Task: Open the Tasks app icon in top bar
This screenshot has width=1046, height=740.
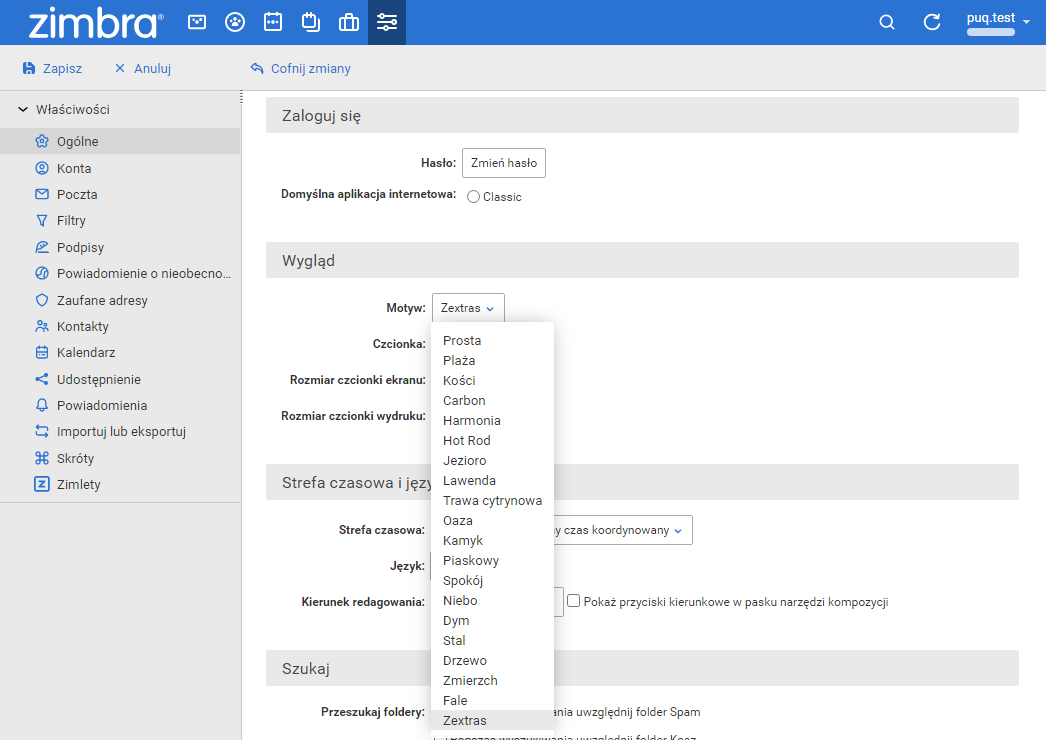Action: [x=311, y=22]
